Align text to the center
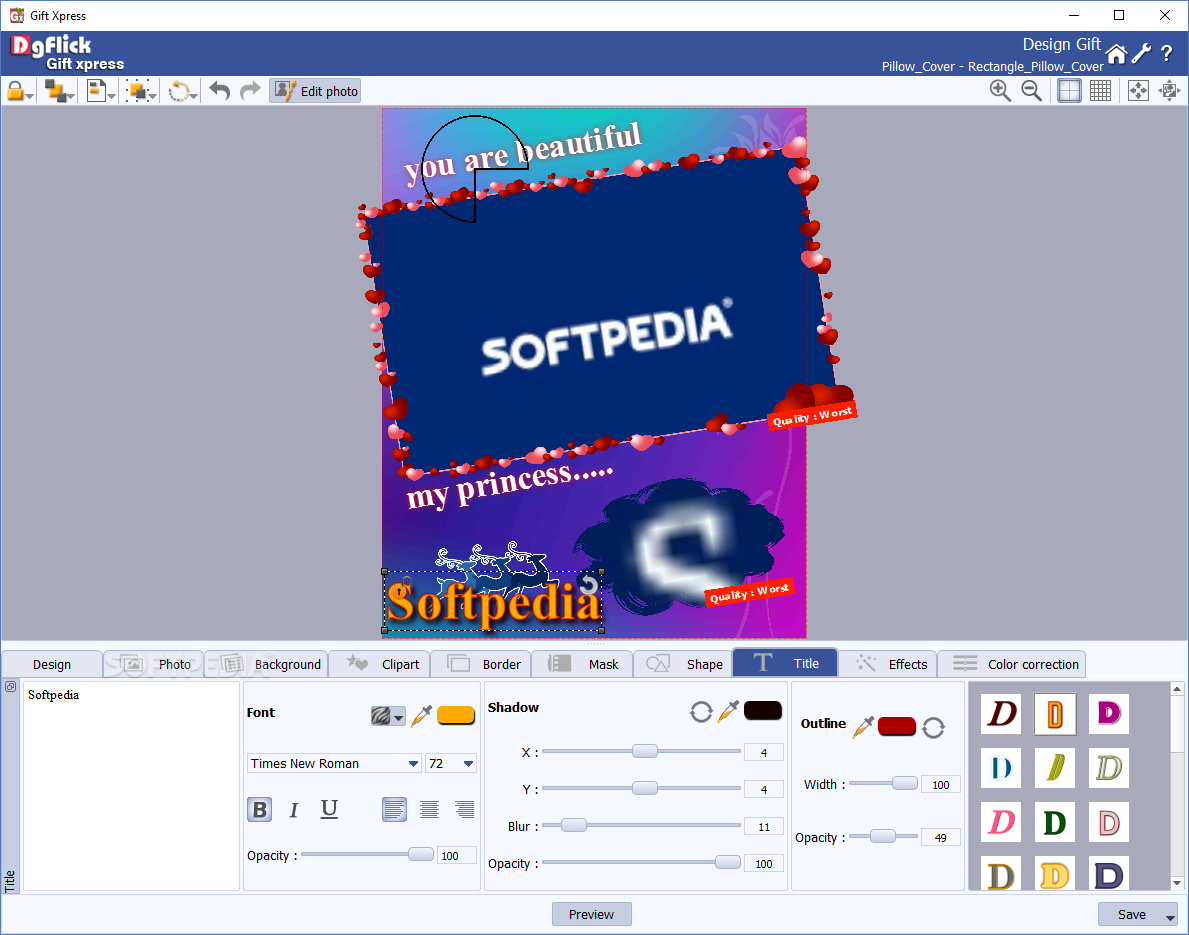The height and width of the screenshot is (935, 1189). pos(429,810)
